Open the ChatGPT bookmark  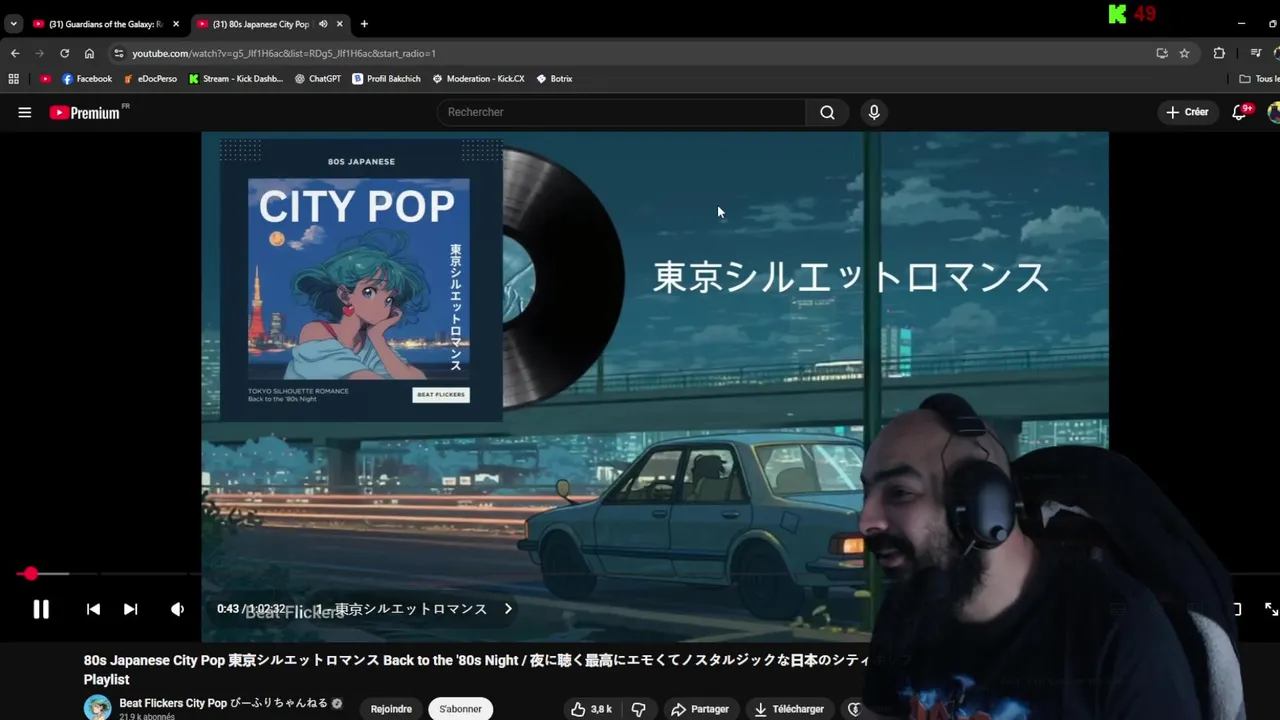(318, 78)
